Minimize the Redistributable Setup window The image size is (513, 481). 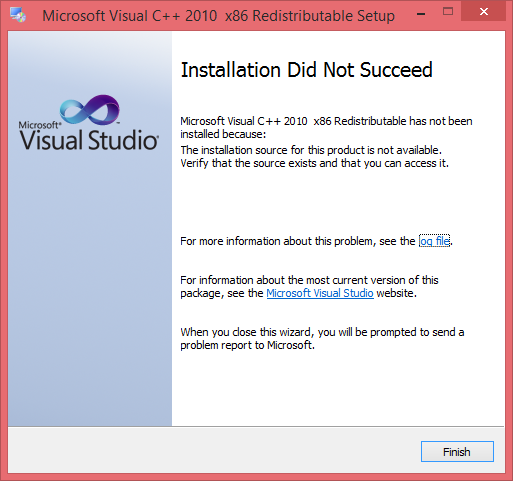(x=421, y=14)
